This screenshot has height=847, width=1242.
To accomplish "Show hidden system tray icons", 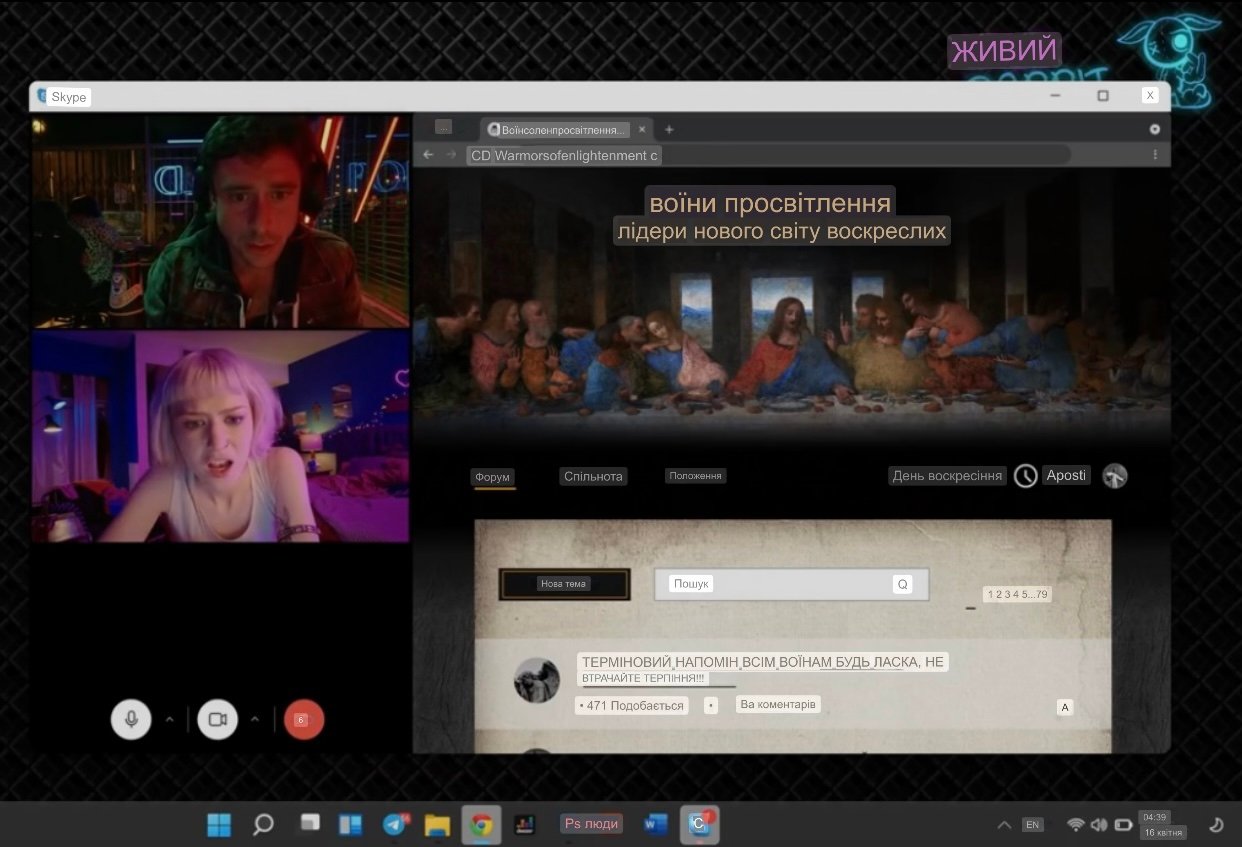I will click(1004, 825).
